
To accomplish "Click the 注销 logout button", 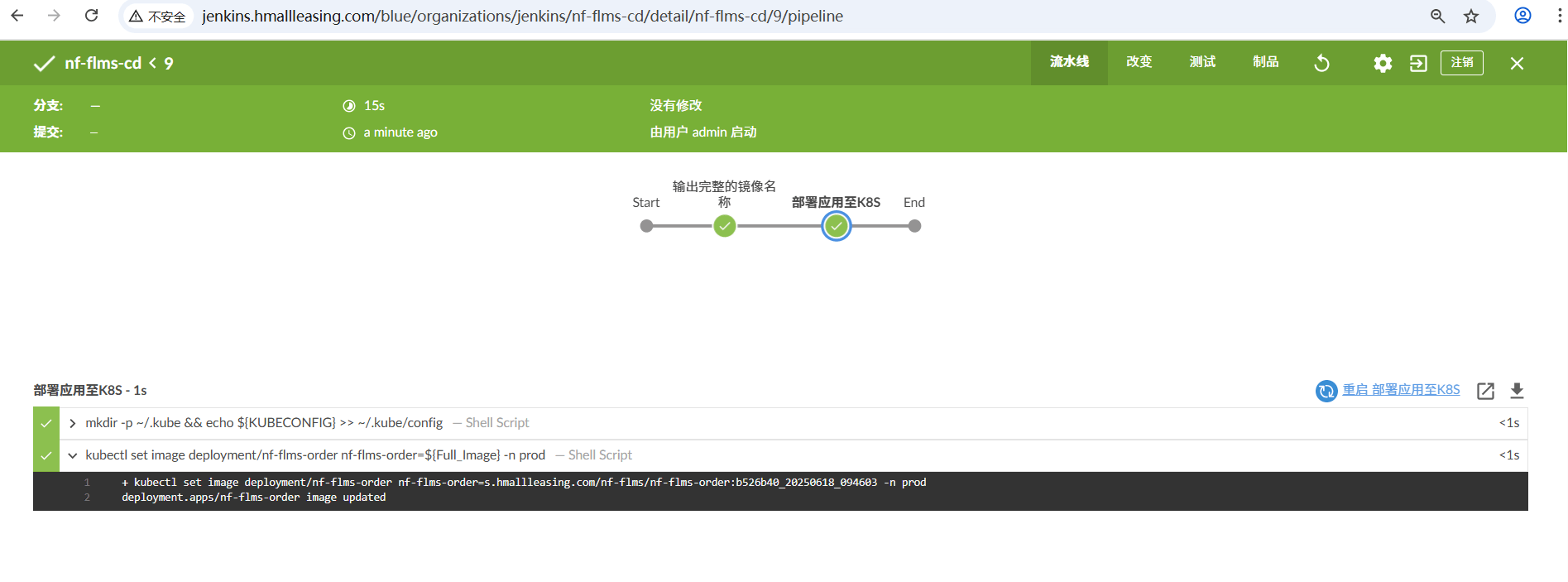I will [x=1461, y=63].
